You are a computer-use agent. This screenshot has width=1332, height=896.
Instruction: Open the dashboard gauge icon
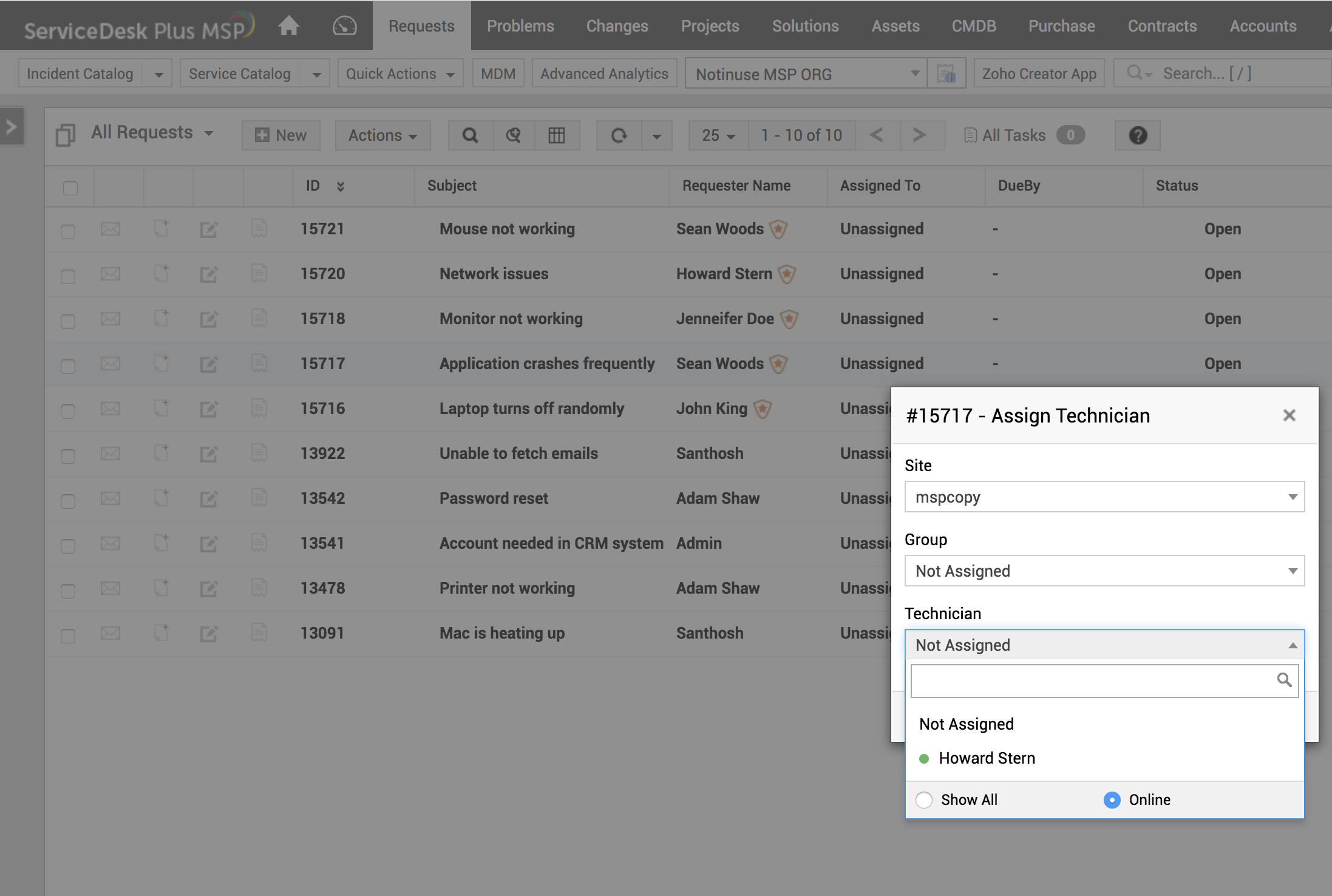point(344,26)
